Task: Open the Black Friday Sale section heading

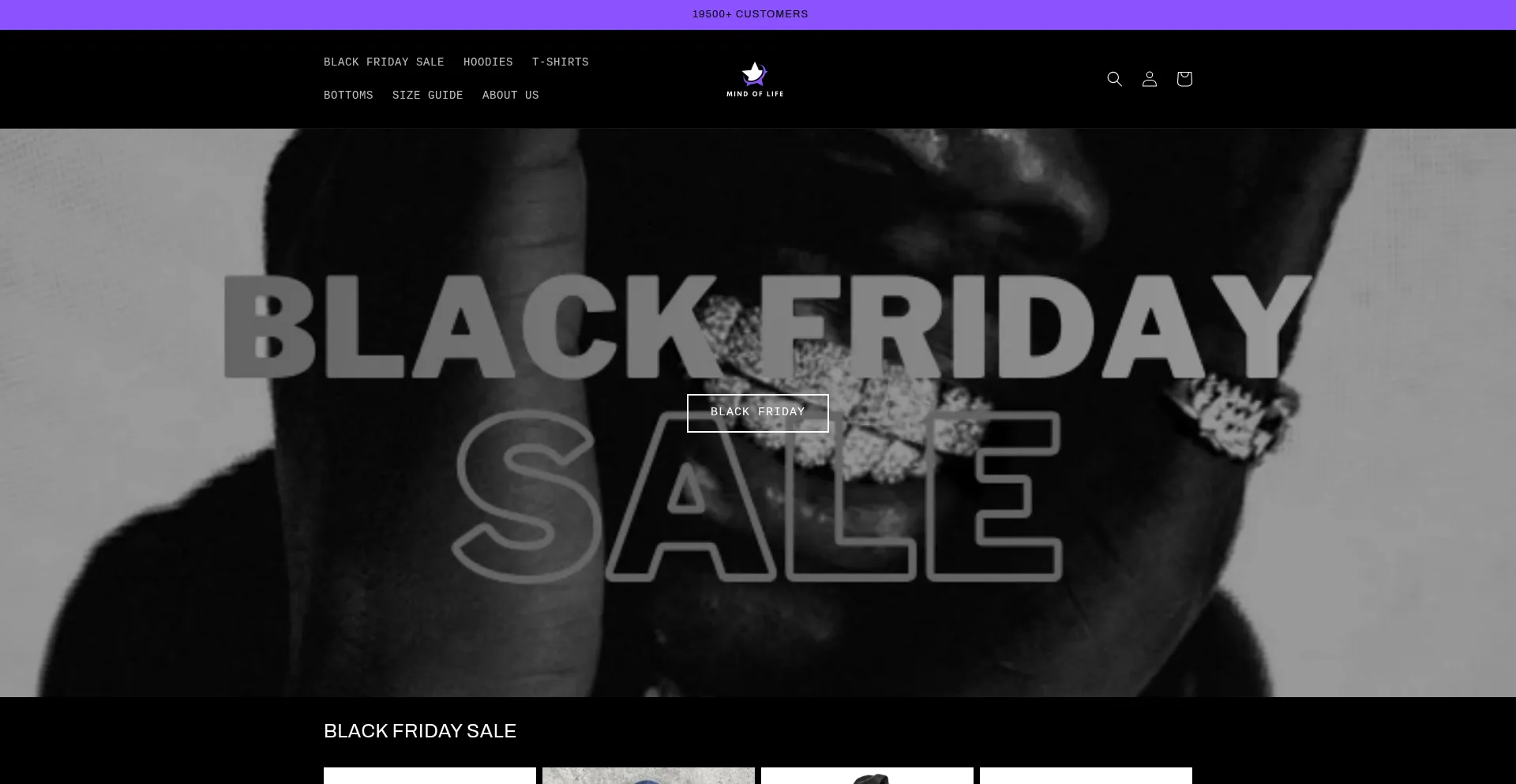Action: (x=420, y=731)
